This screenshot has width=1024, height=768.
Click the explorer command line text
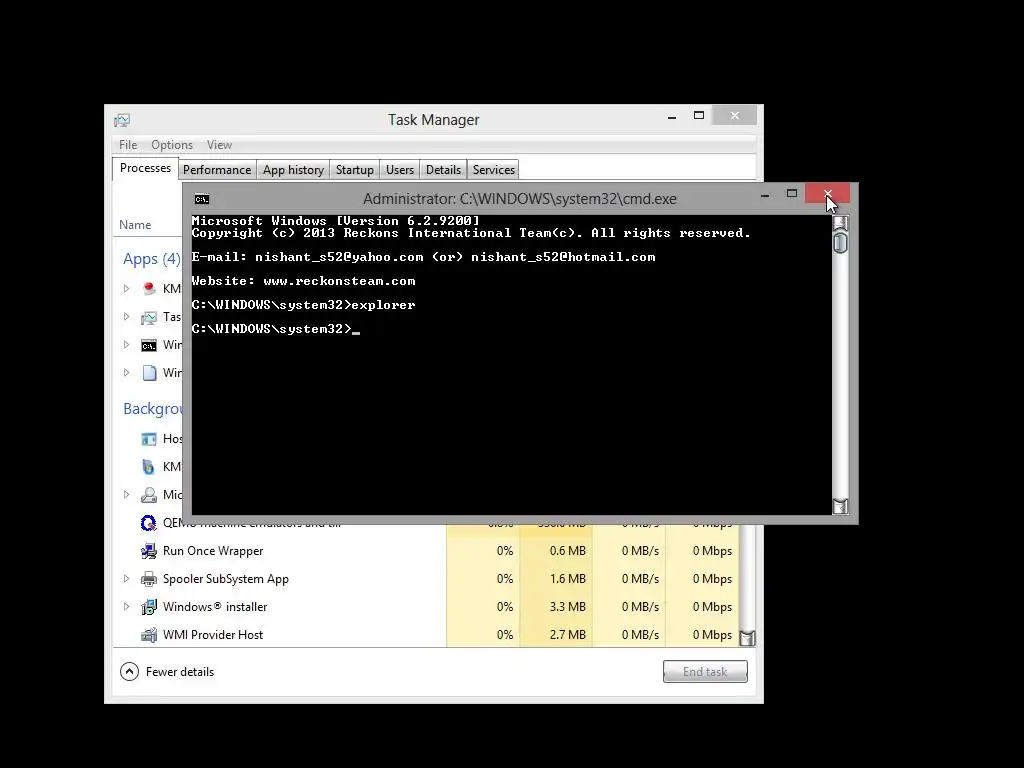[x=304, y=305]
